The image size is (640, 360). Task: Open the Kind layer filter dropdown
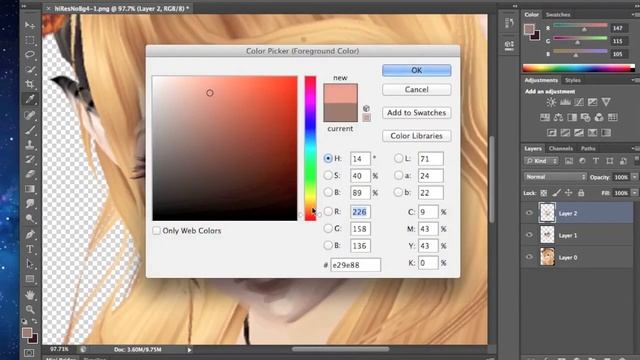click(541, 161)
